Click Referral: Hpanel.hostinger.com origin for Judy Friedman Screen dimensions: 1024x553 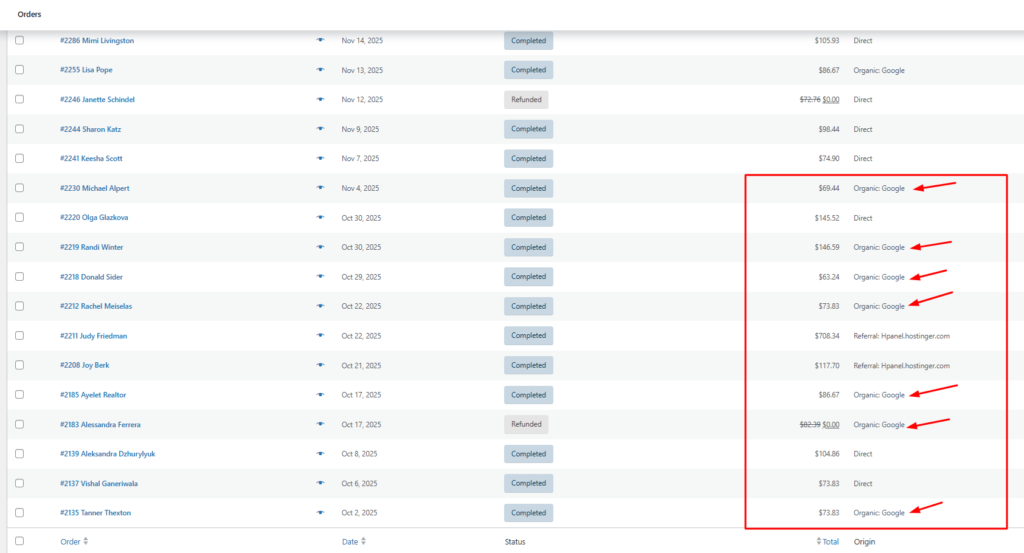pos(901,336)
